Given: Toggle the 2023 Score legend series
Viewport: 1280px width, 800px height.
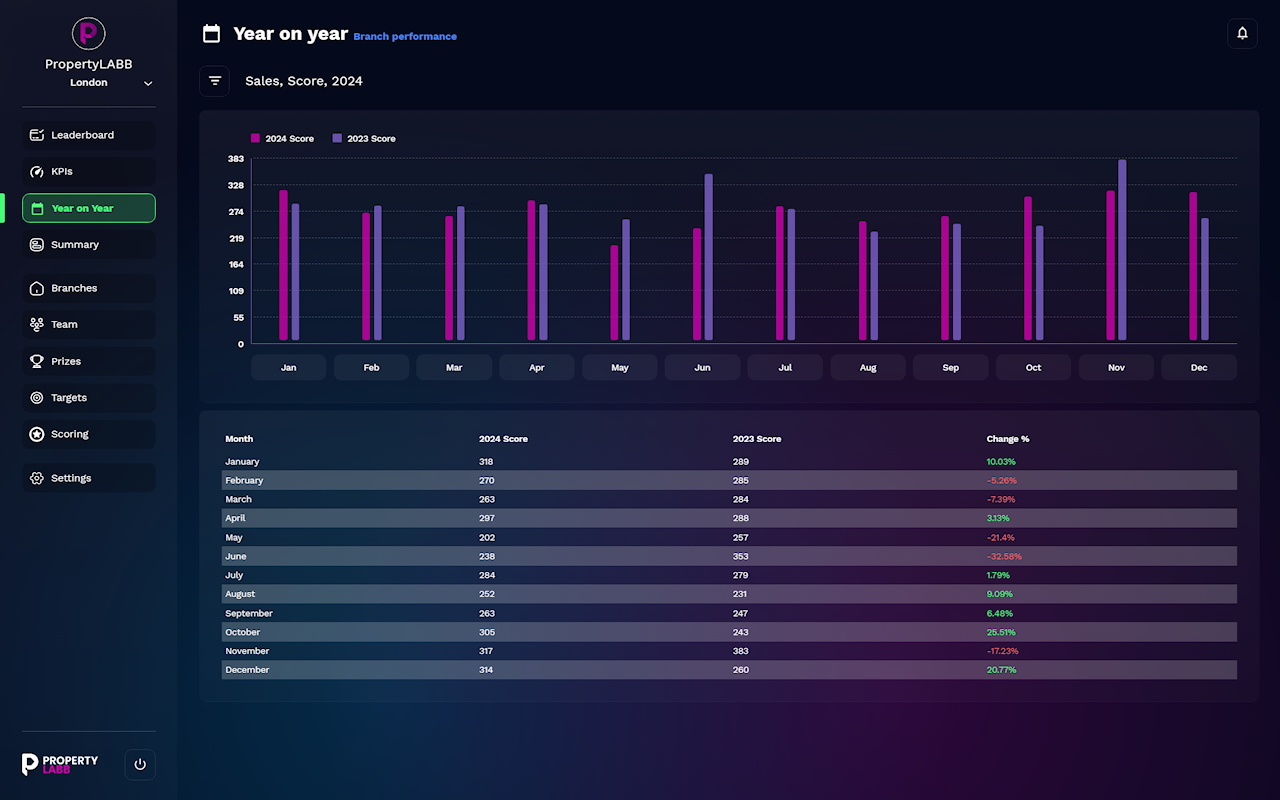Looking at the screenshot, I should (x=364, y=139).
